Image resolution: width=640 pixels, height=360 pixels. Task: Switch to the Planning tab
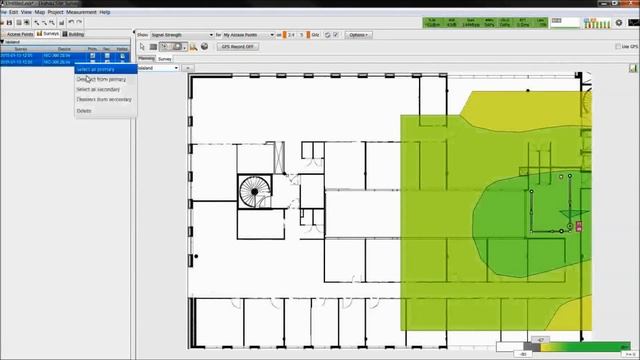click(x=146, y=59)
